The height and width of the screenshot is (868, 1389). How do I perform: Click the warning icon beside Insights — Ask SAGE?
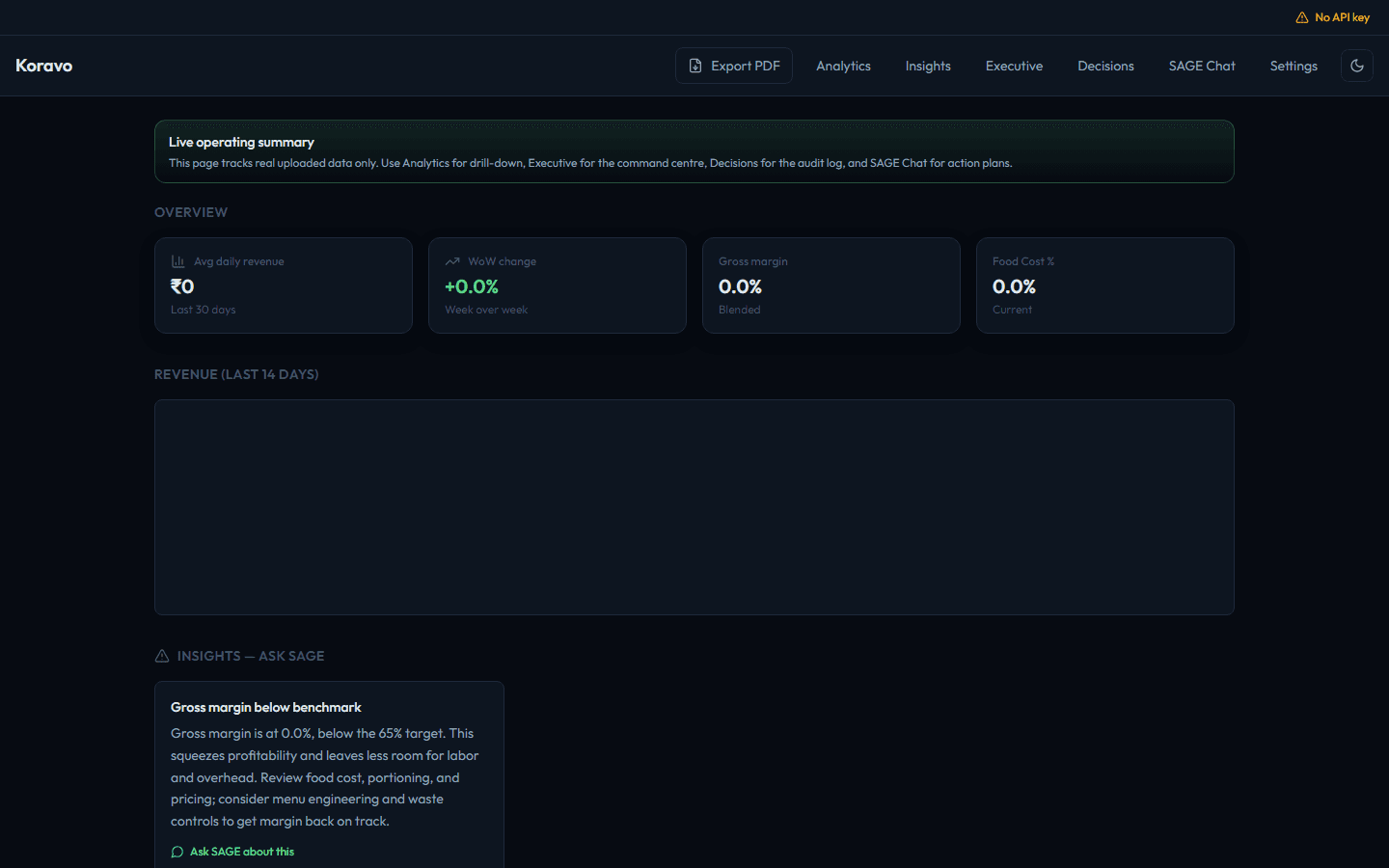[x=162, y=656]
